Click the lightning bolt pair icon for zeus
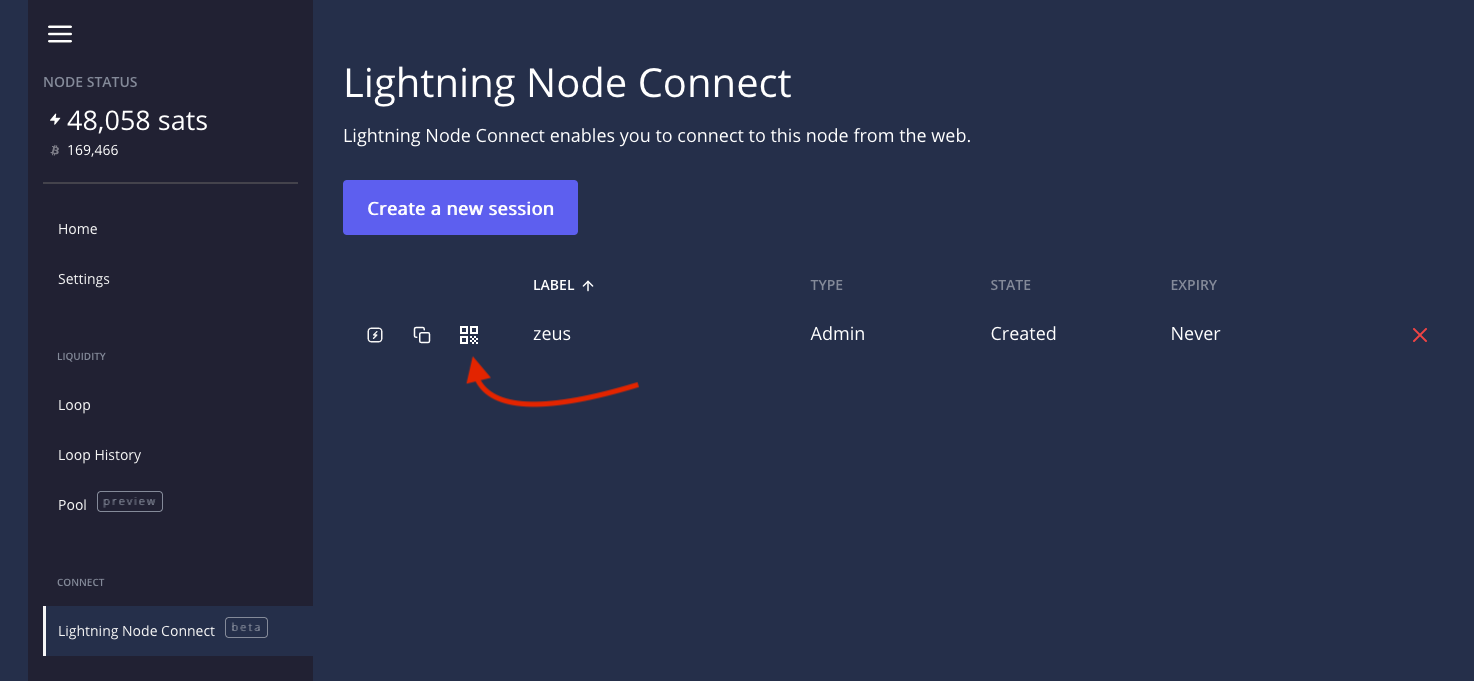Image resolution: width=1474 pixels, height=681 pixels. 375,335
